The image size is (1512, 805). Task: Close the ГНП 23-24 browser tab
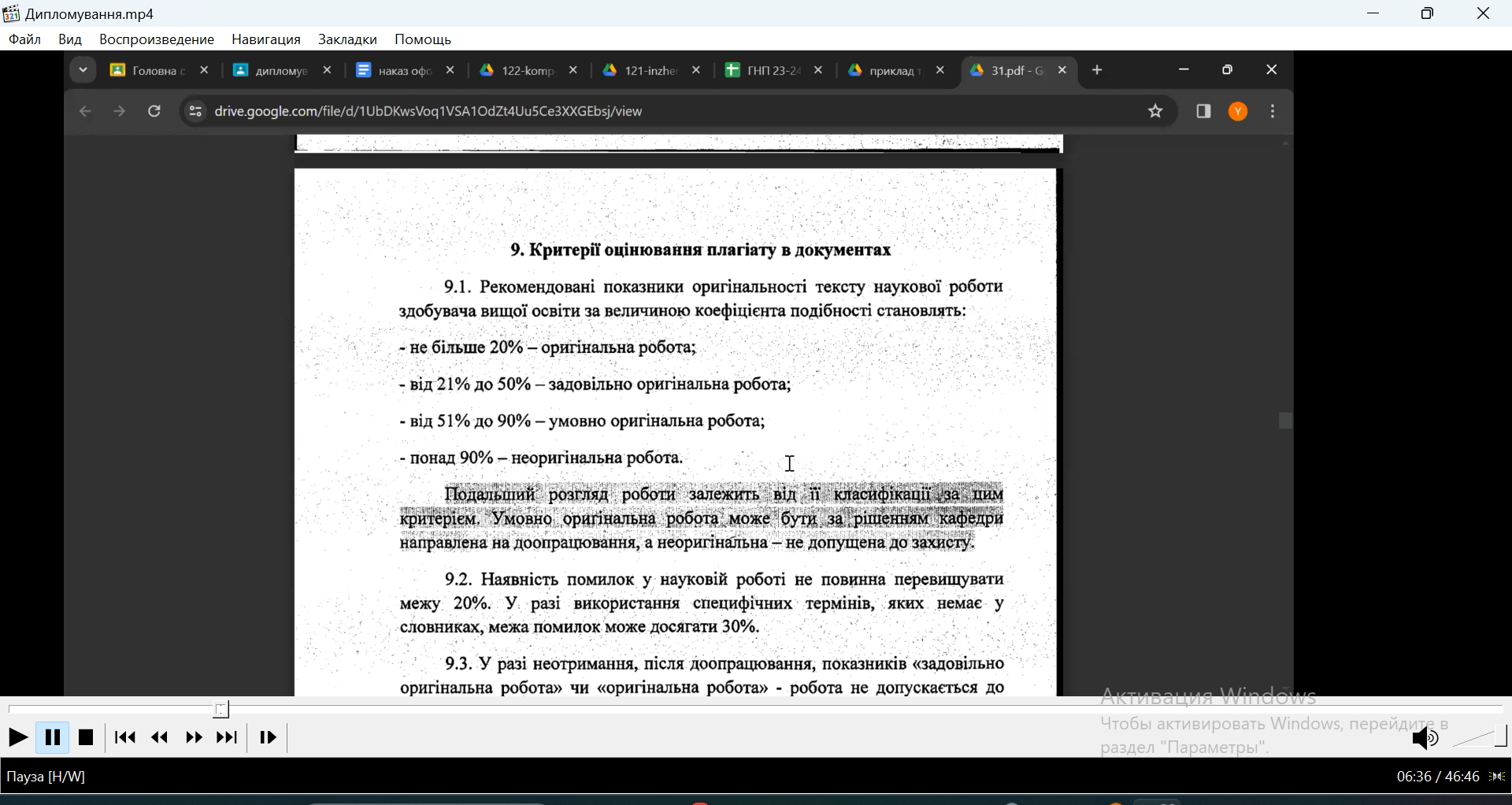click(x=819, y=71)
